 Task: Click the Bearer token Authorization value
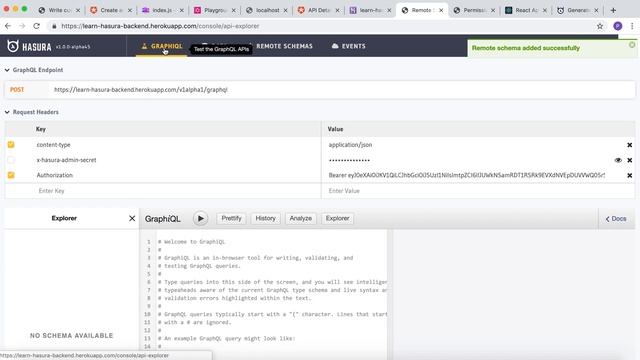coord(467,175)
